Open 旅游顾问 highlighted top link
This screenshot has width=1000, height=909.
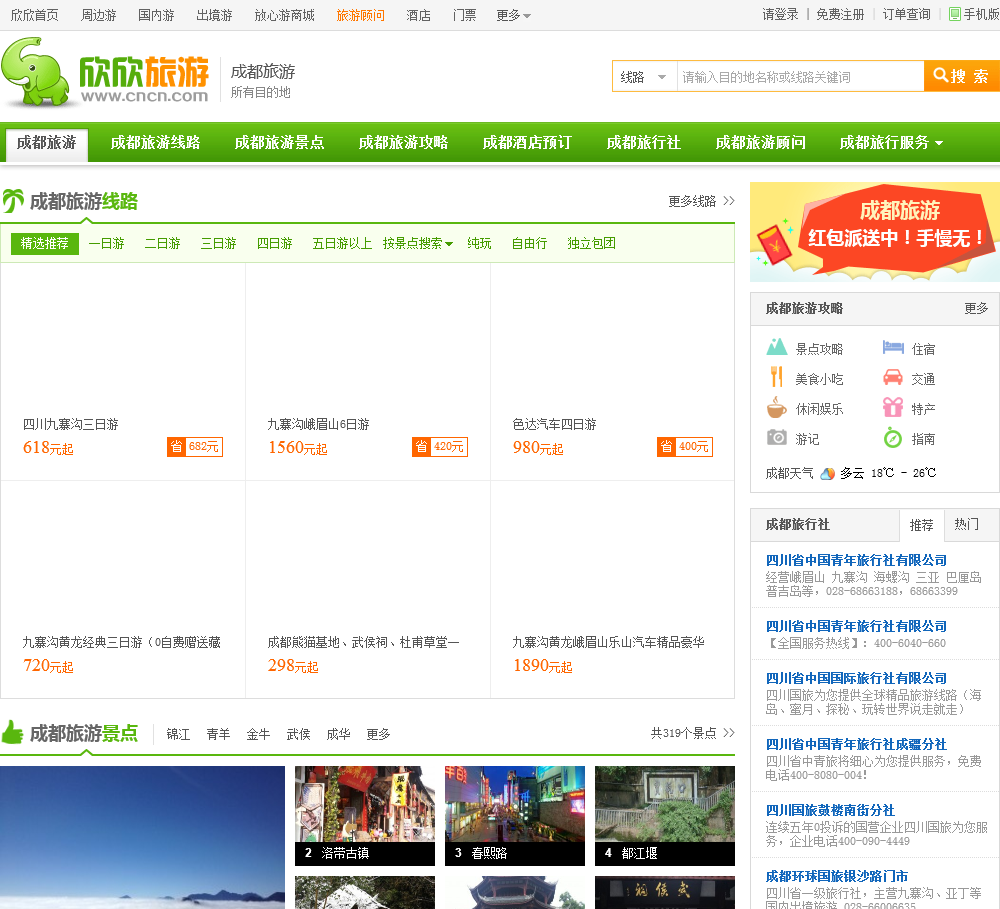(x=360, y=15)
